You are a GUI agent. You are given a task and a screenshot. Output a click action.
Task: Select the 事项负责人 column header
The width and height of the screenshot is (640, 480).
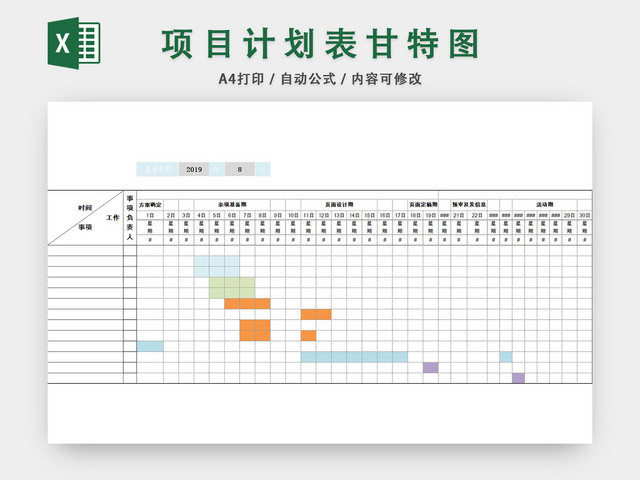tap(130, 218)
